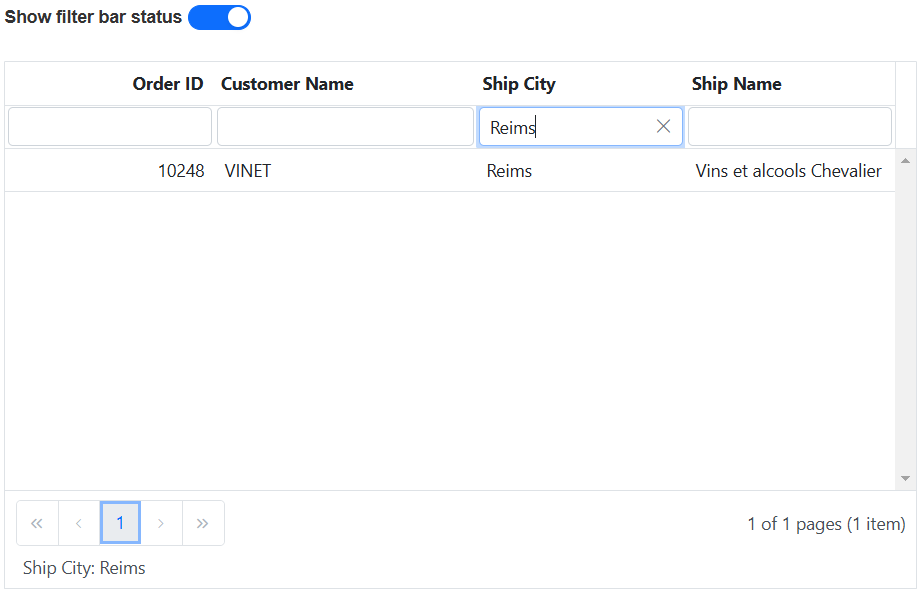Click the Ship Name column header
This screenshot has height=592, width=919.
[736, 84]
